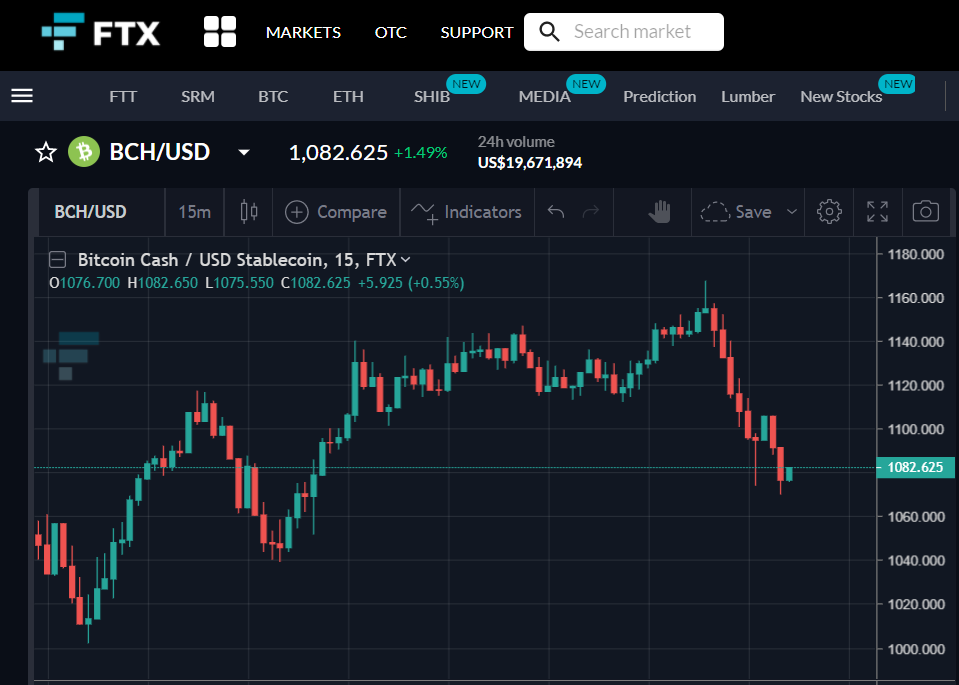Favorite BCH/USD with the star icon
The height and width of the screenshot is (685, 959).
tap(46, 152)
